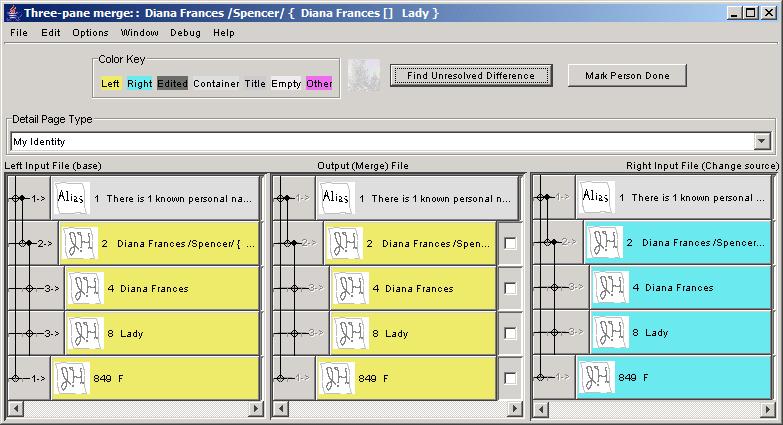
Task: Click the pink Other color key swatch
Action: click(x=319, y=83)
